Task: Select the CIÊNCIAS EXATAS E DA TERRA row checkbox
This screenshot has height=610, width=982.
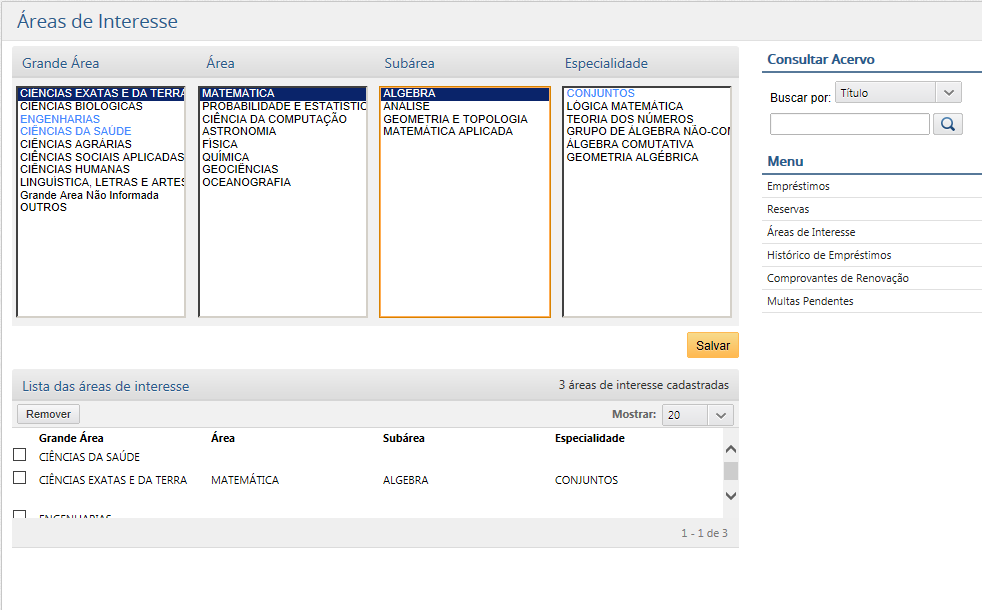Action: pyautogui.click(x=19, y=478)
